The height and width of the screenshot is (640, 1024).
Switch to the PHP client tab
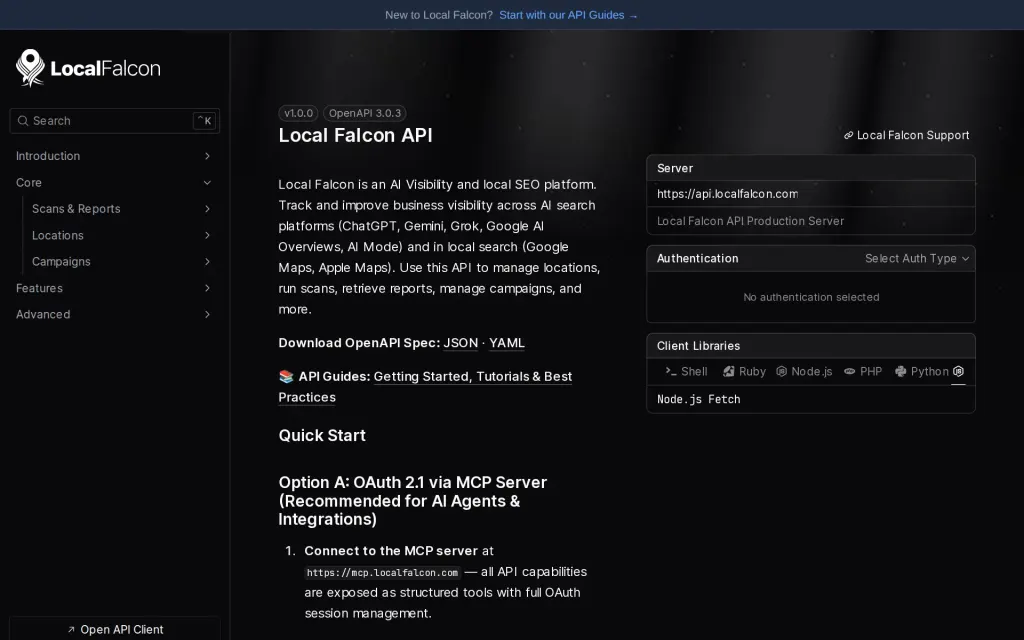[863, 372]
